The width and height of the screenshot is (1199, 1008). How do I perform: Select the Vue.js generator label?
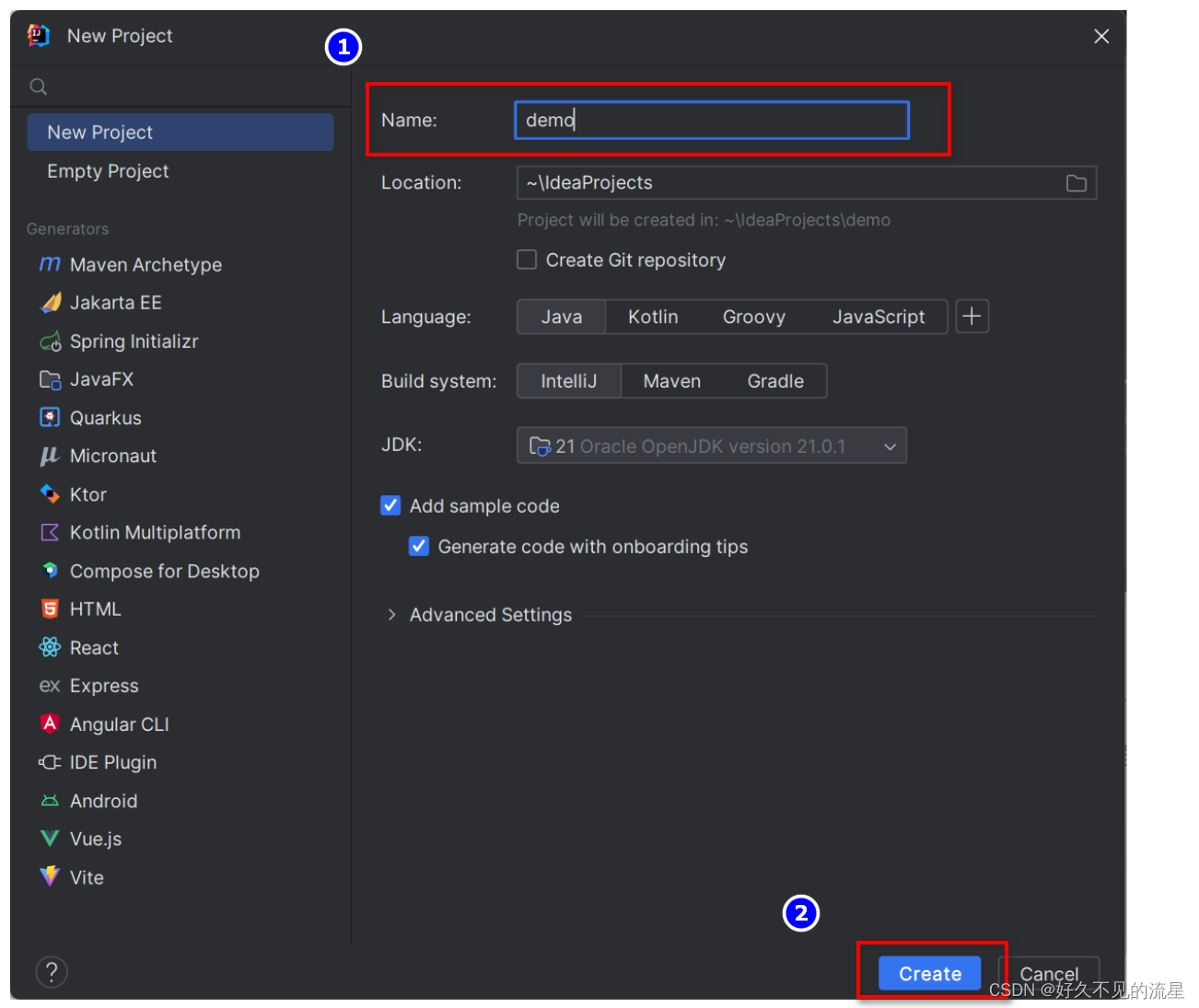pyautogui.click(x=96, y=839)
